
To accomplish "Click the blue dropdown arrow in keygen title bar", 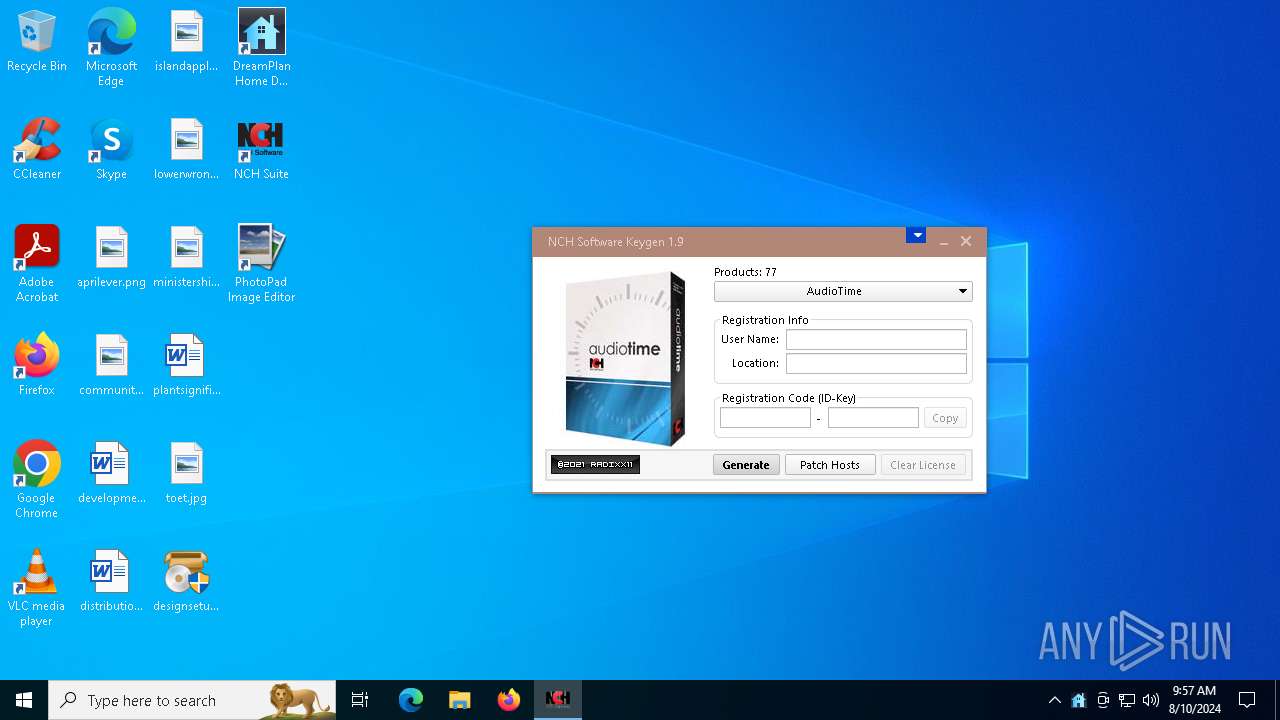I will [916, 236].
